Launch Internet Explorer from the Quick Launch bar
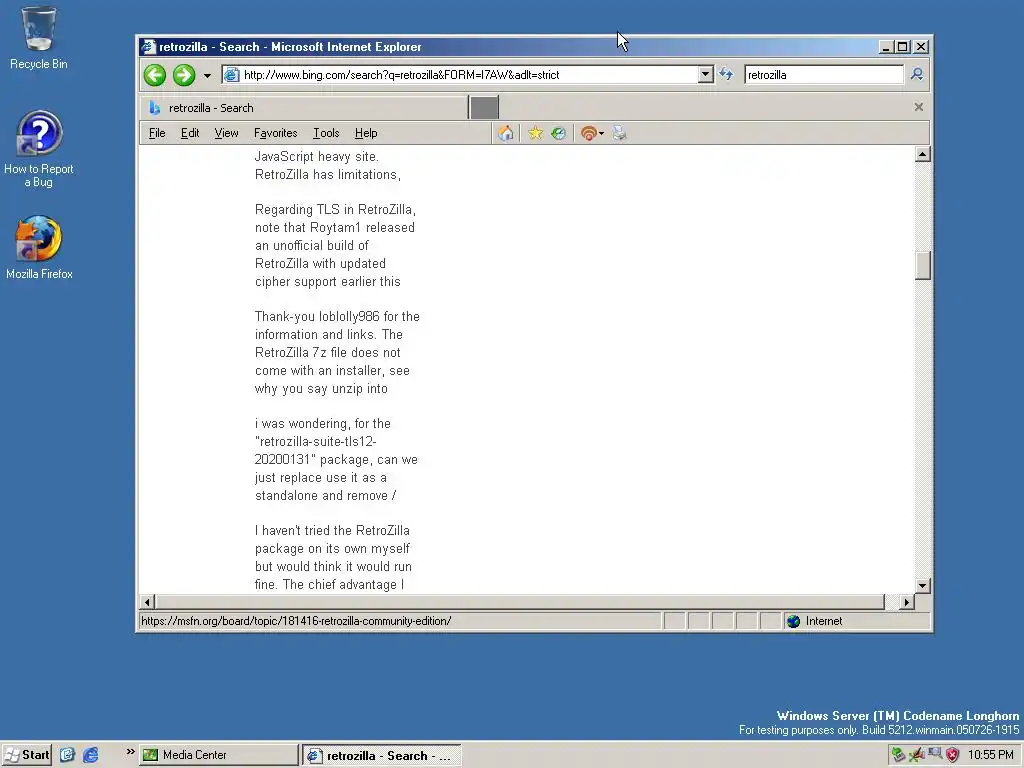This screenshot has height=768, width=1024. pyautogui.click(x=90, y=755)
